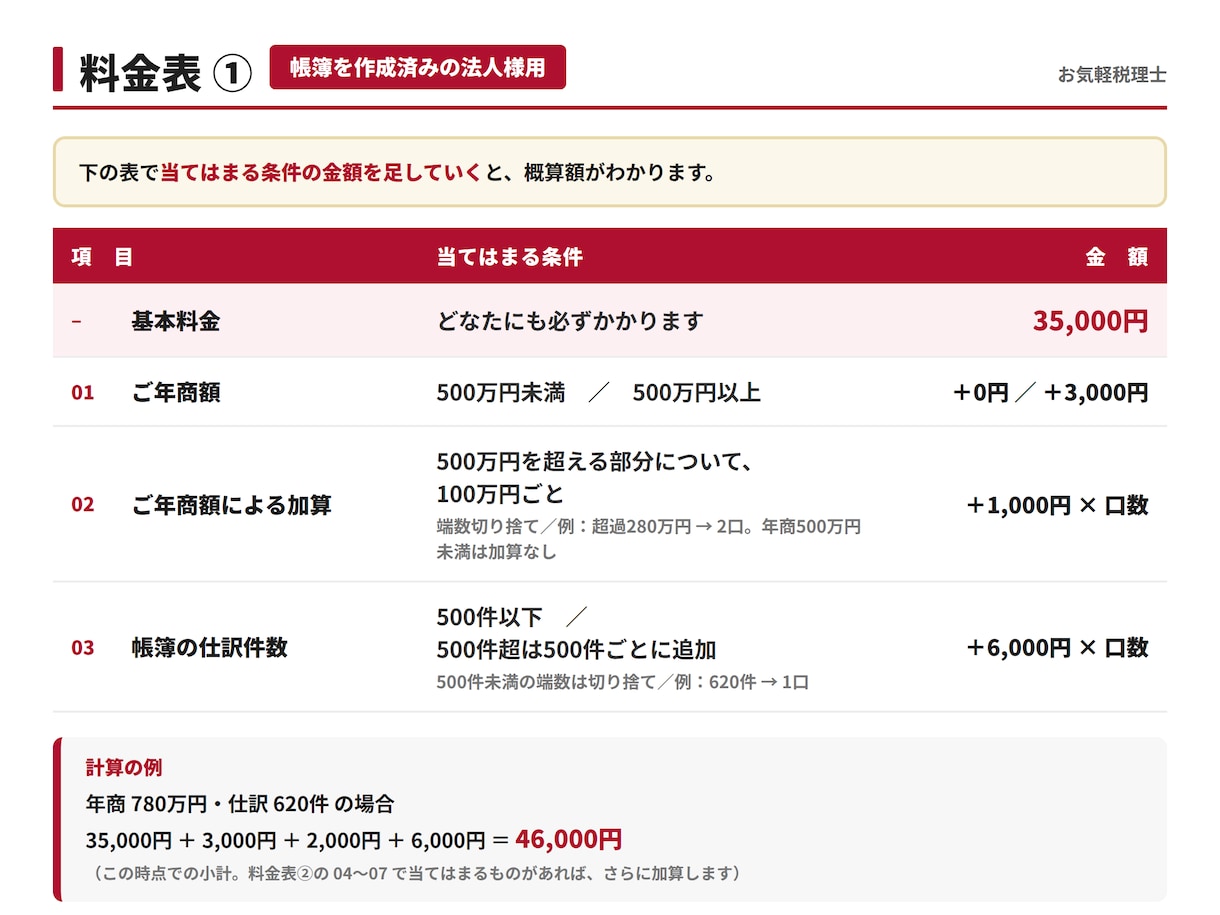Click the 計算の例 heading

(x=124, y=768)
